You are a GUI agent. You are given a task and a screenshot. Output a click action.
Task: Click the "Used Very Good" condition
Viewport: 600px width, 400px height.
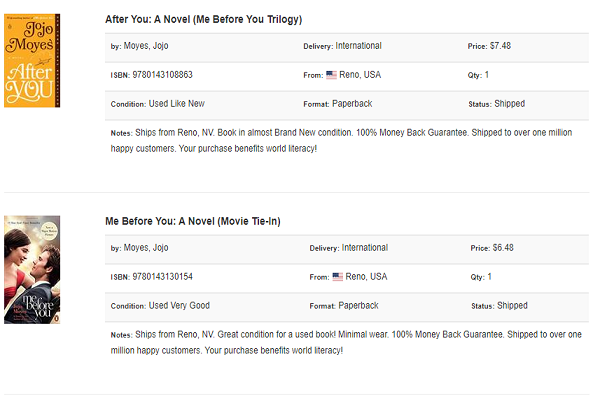click(180, 306)
